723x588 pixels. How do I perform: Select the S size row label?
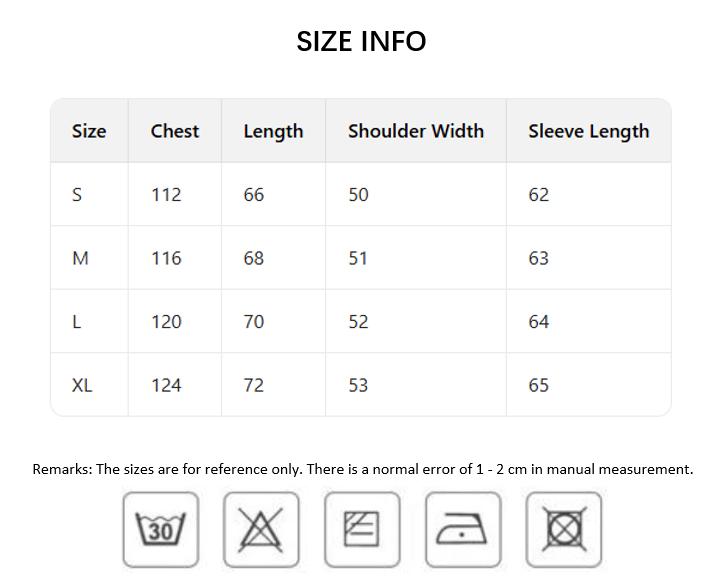click(77, 195)
